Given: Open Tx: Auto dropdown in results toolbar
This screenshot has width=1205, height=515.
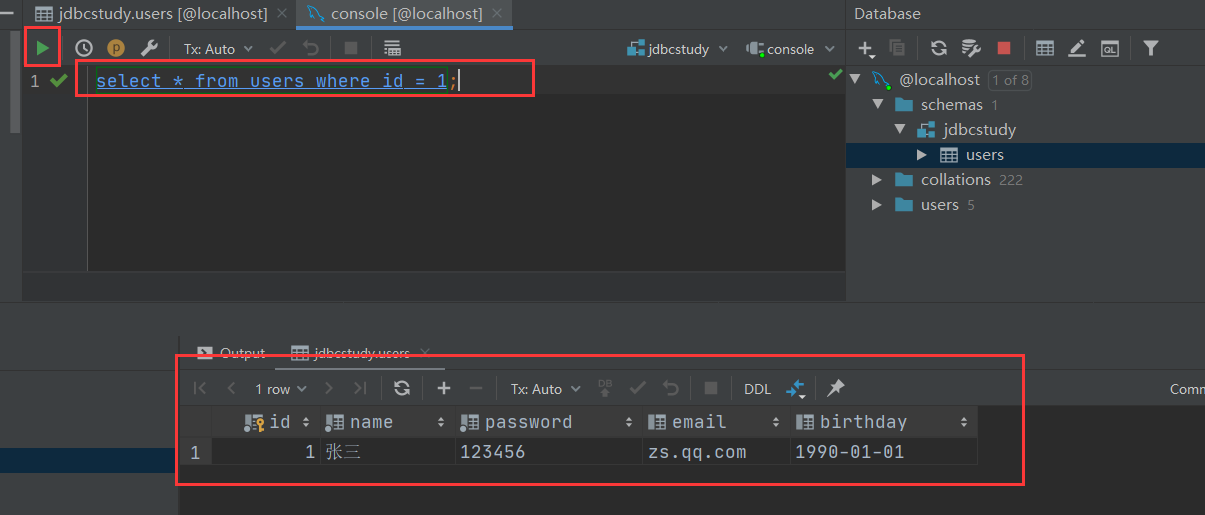Looking at the screenshot, I should [x=545, y=388].
